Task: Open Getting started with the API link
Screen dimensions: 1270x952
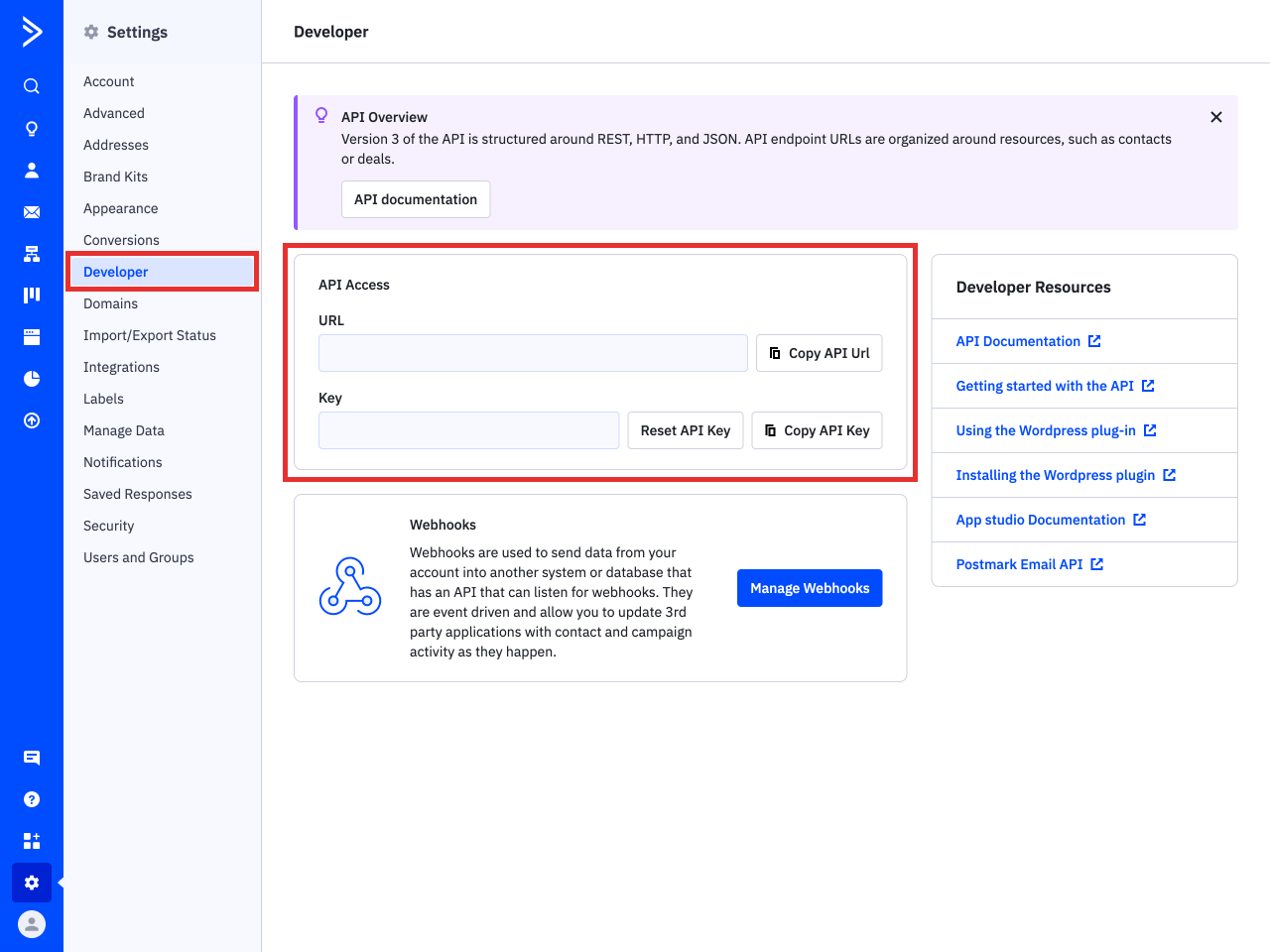Action: coord(1045,386)
